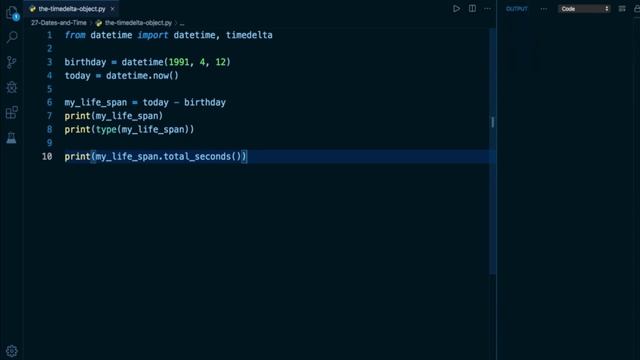This screenshot has width=640, height=360.
Task: Toggle the output scroll lock icon
Action: pos(637,9)
